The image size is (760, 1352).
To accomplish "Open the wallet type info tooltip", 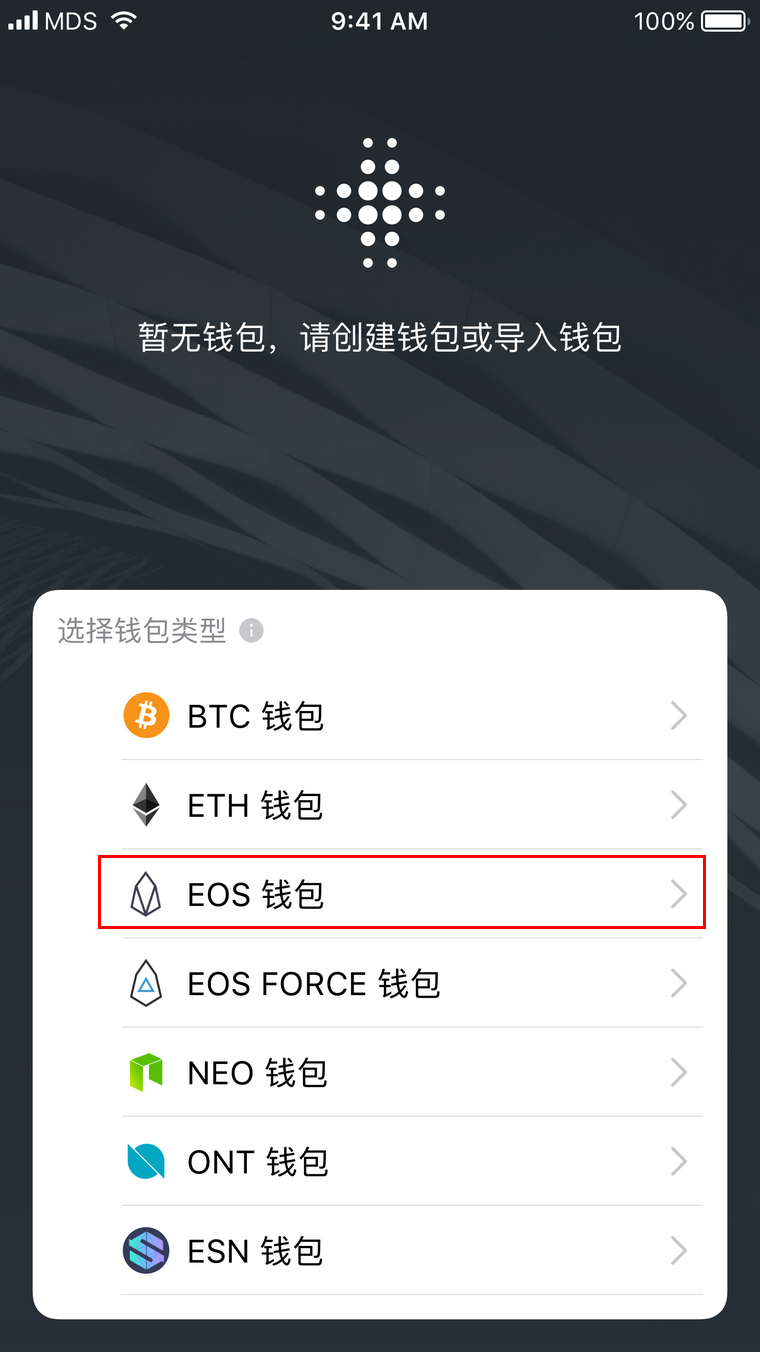I will pos(251,630).
